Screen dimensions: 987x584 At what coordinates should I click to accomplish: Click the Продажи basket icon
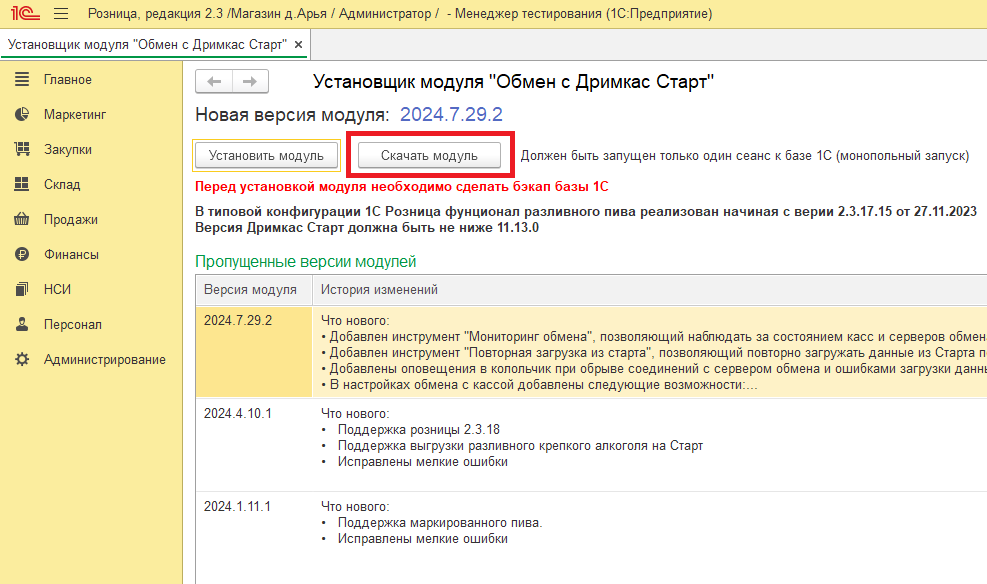click(22, 220)
